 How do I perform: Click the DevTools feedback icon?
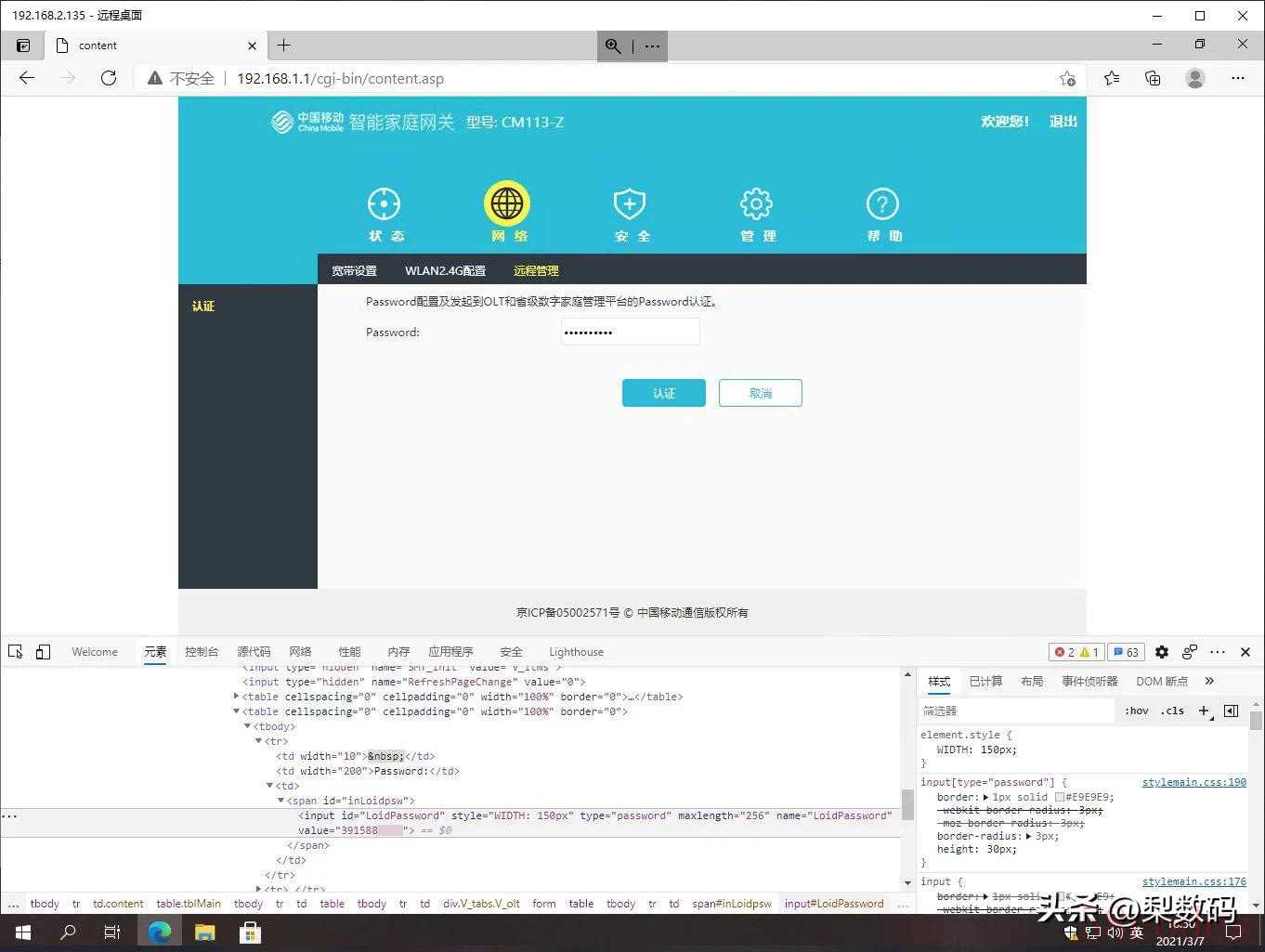coord(1190,652)
